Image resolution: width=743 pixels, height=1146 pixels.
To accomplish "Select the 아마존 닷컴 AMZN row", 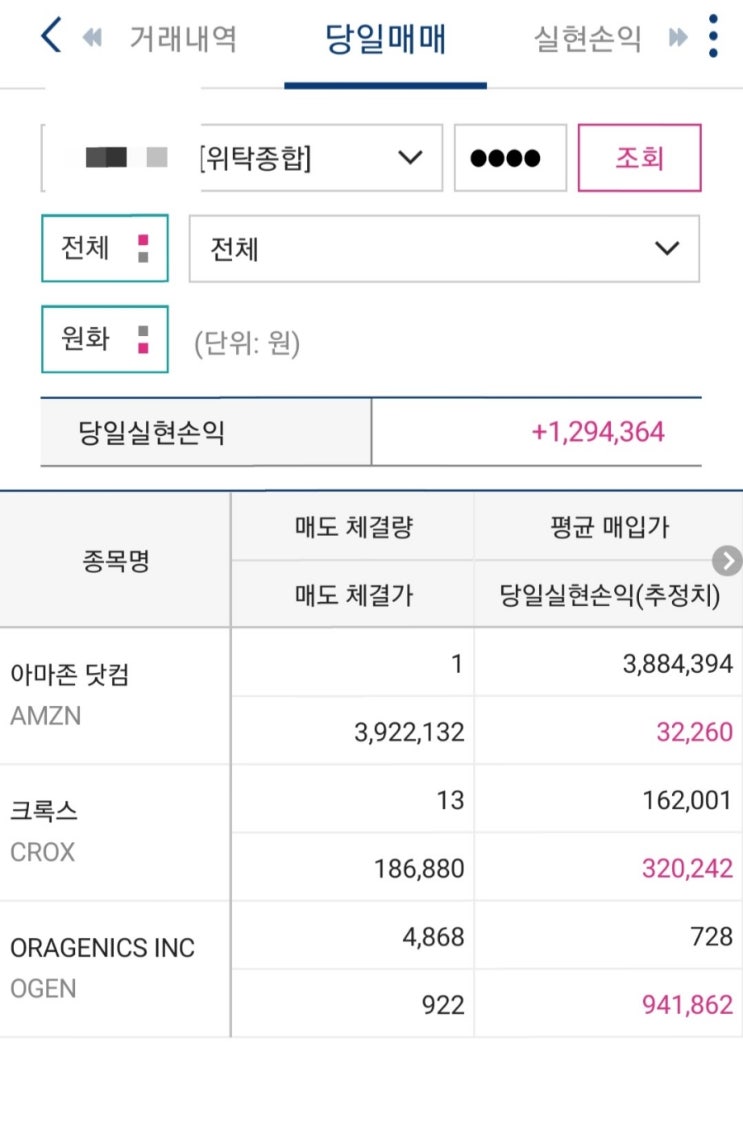I will [114, 696].
